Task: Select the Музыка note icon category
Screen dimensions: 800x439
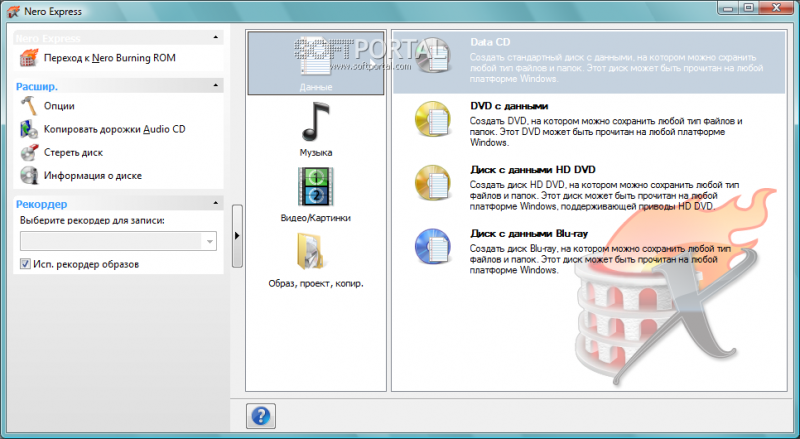Action: (x=316, y=123)
